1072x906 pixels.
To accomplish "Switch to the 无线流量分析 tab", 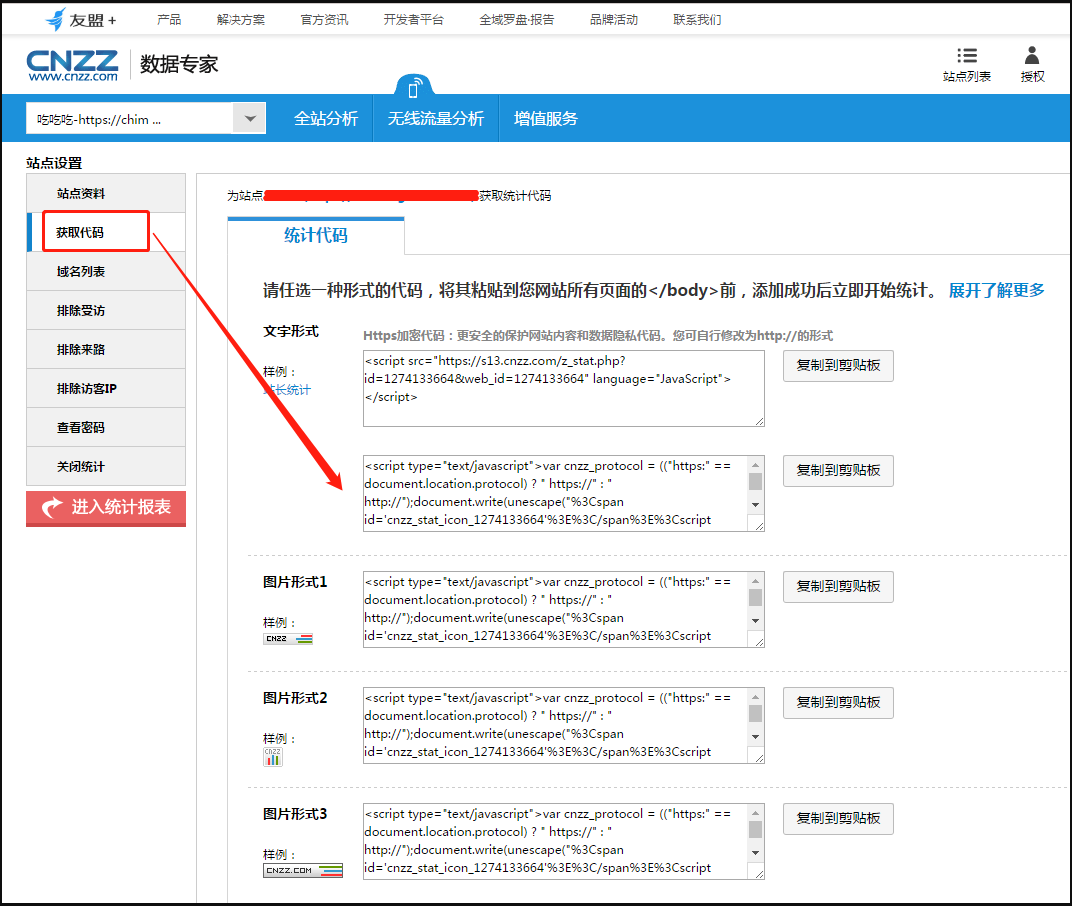I will tap(436, 119).
